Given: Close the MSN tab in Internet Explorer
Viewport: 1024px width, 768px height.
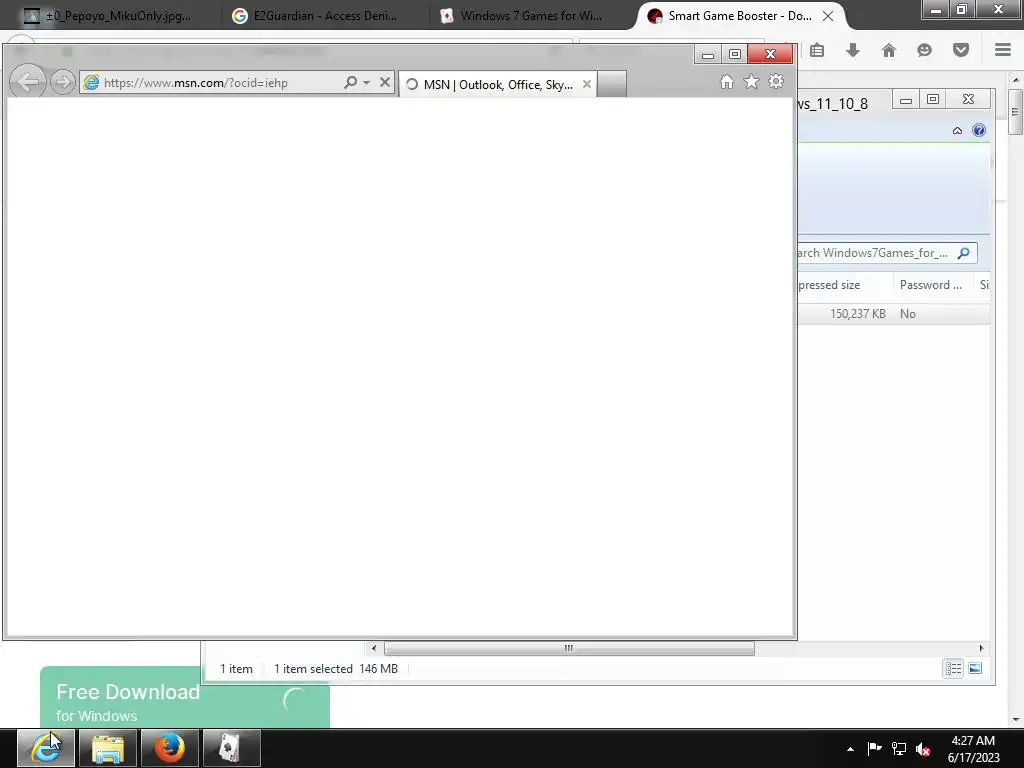Looking at the screenshot, I should tap(586, 84).
